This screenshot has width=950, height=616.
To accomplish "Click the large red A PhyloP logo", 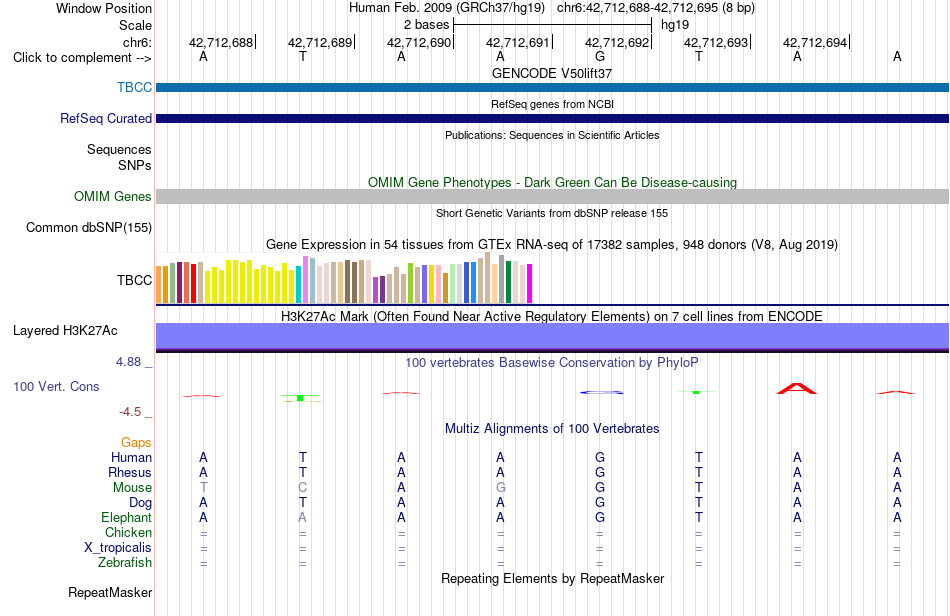I will [797, 388].
